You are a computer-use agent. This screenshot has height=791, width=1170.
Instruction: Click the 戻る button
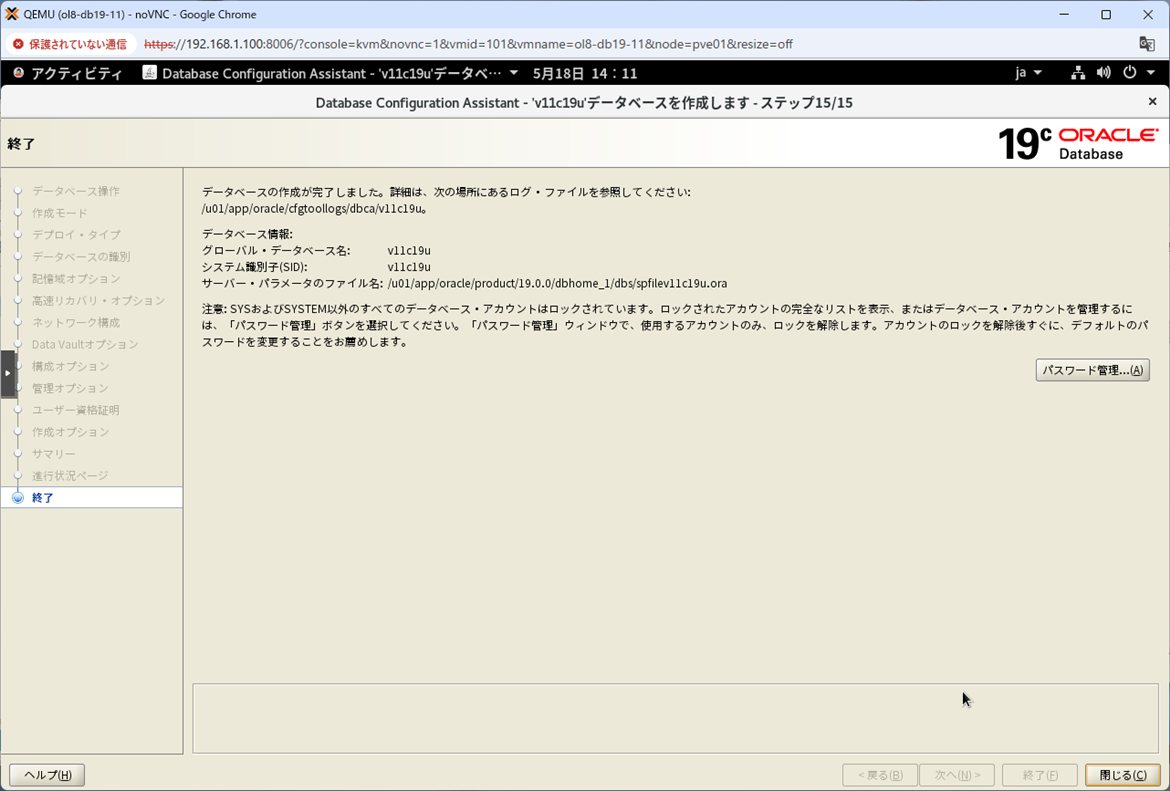[880, 775]
